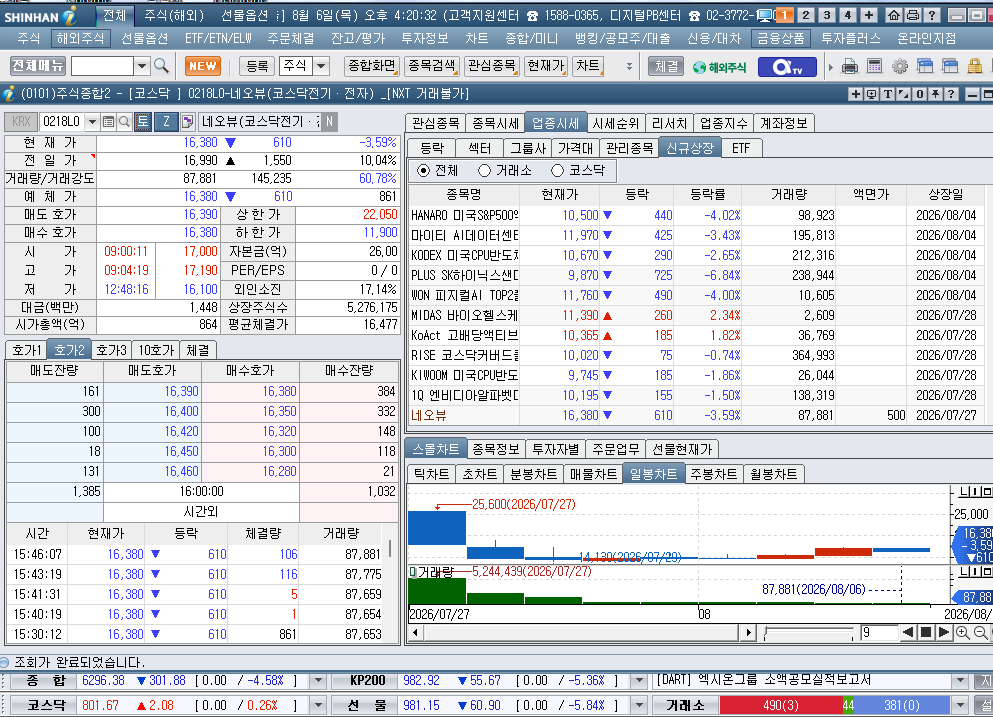
Task: Click the 해외주식 globe shortcut
Action: [719, 67]
